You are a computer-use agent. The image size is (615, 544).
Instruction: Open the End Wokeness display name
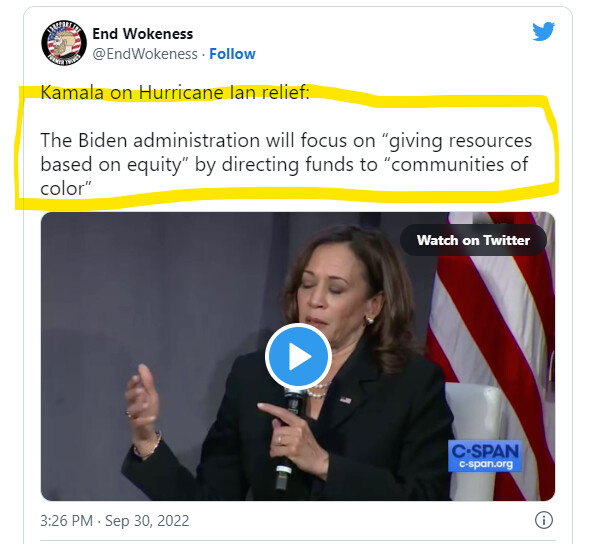click(x=142, y=34)
